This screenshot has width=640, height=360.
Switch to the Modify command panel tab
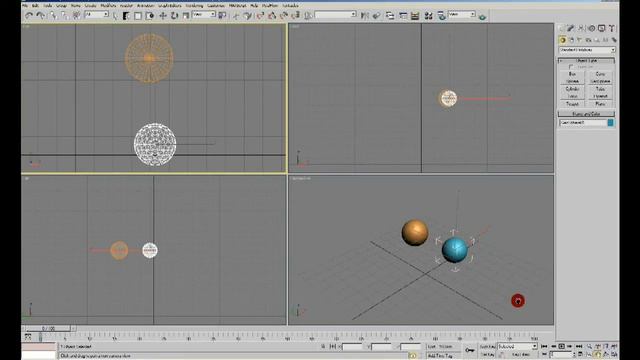(571, 28)
